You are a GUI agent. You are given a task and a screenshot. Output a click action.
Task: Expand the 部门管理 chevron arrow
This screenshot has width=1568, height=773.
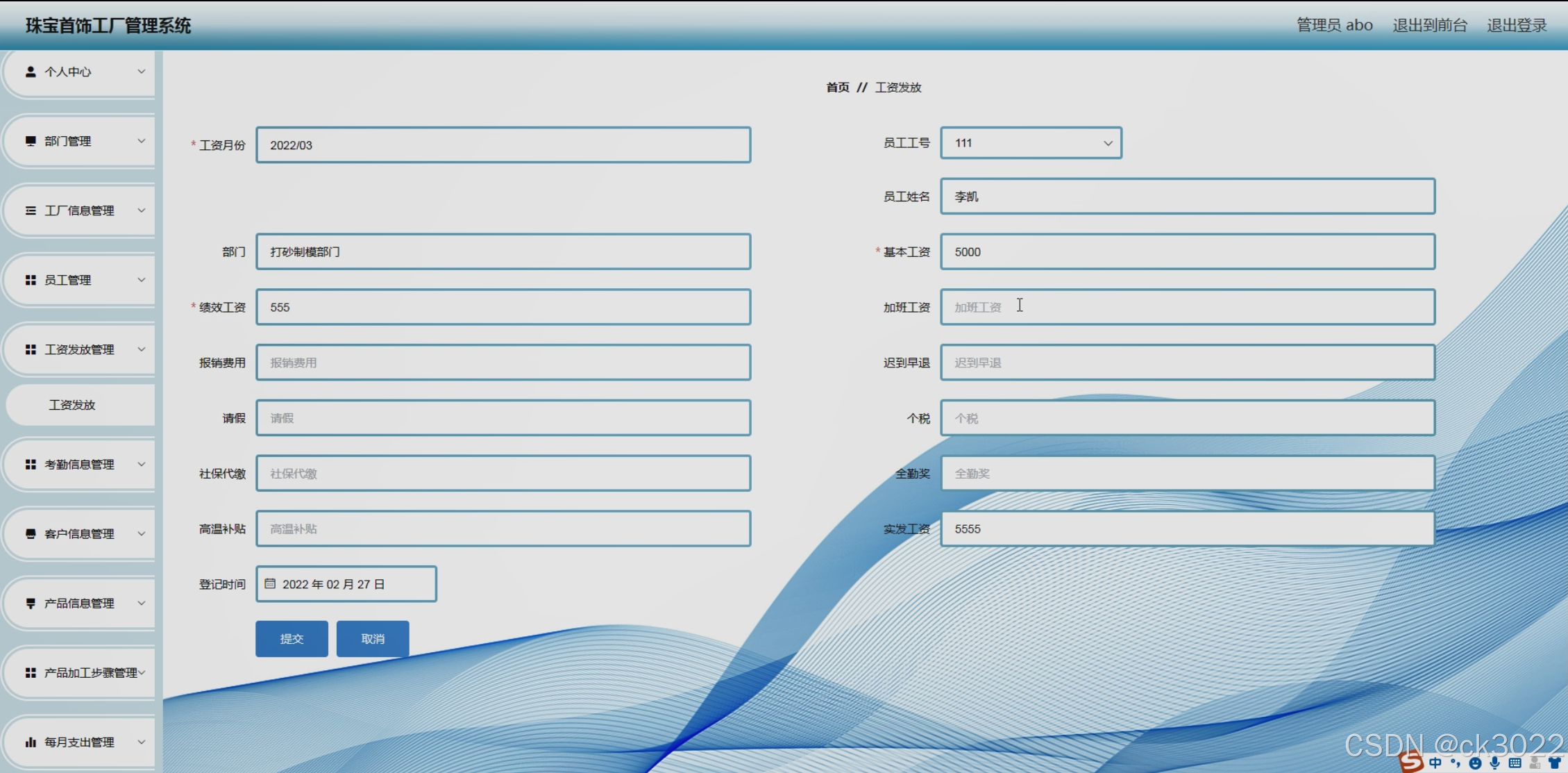[x=142, y=141]
